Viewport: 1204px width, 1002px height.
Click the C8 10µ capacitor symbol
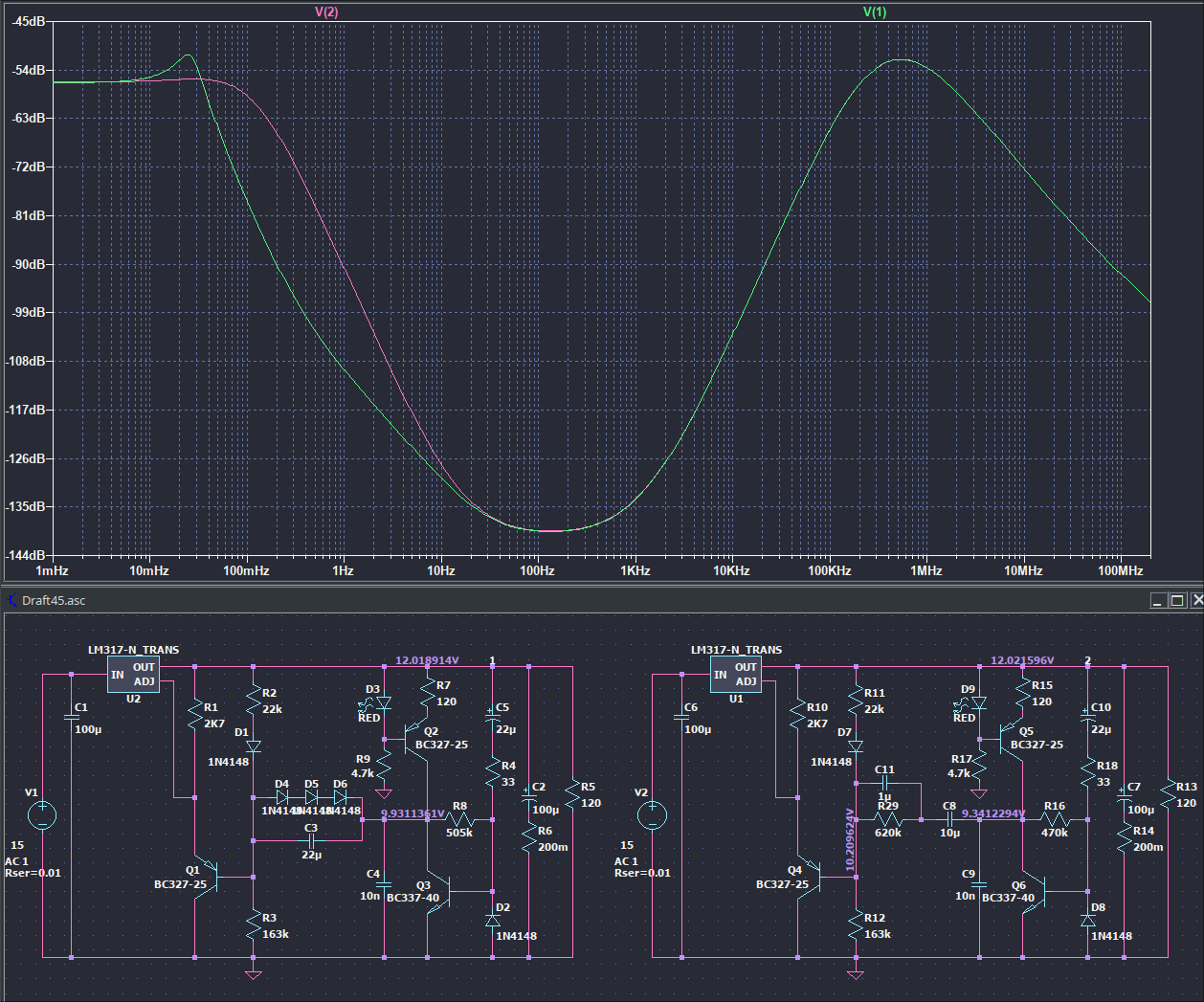coord(949,819)
